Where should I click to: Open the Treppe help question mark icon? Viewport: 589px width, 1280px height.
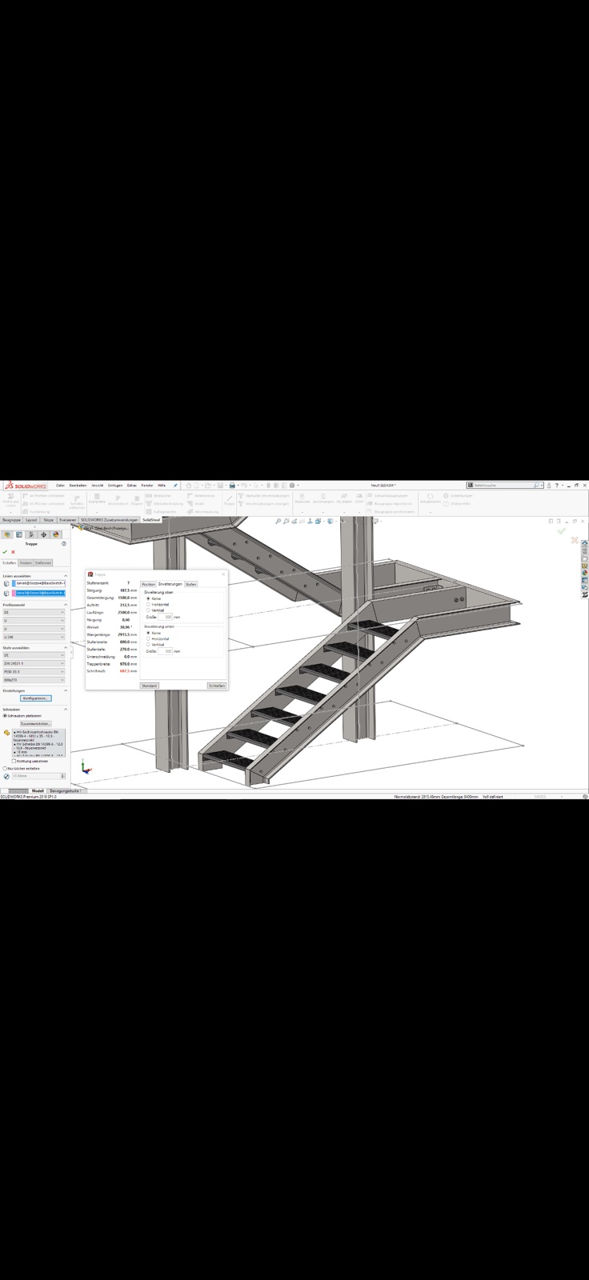(x=64, y=544)
